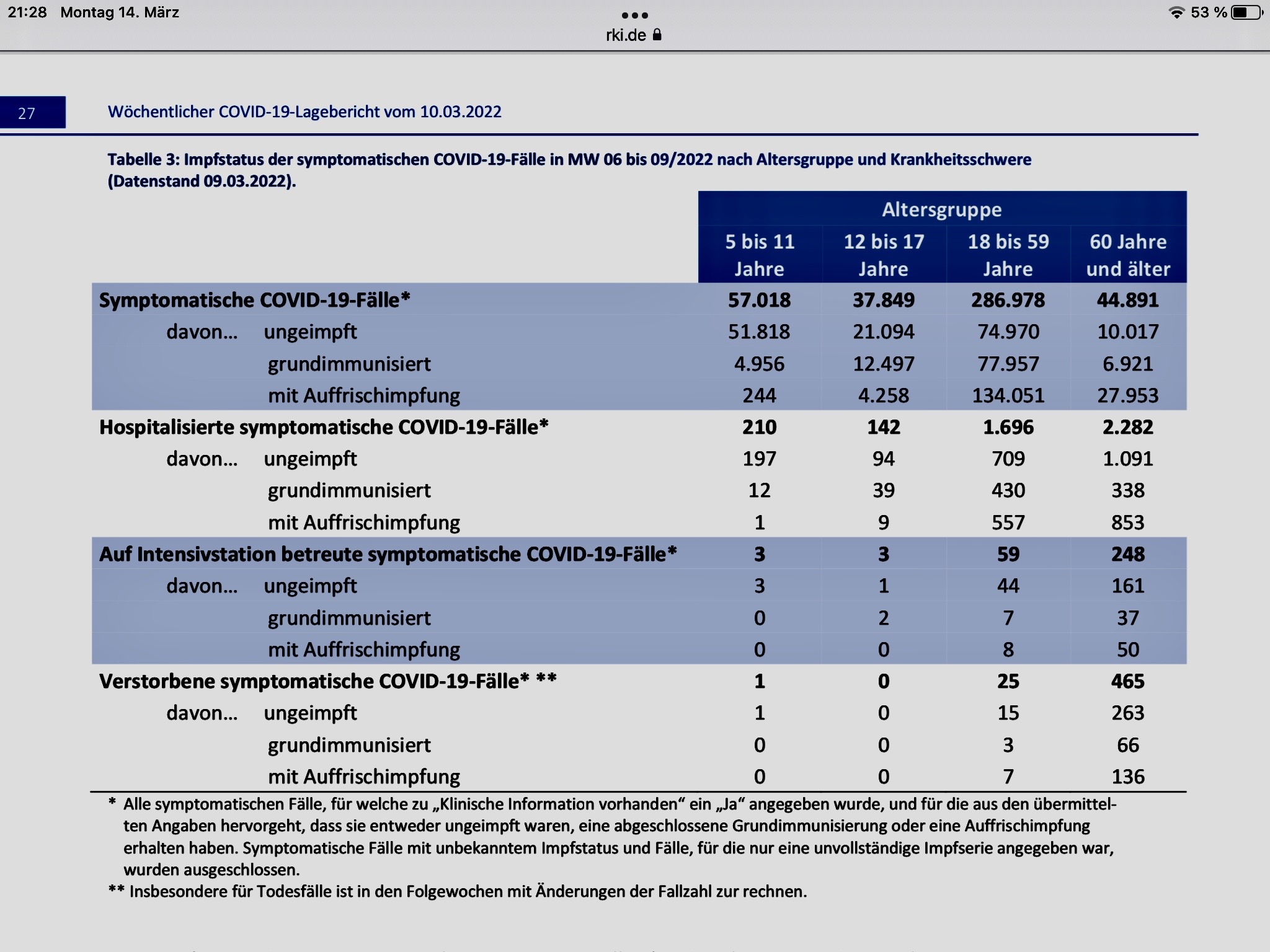1270x952 pixels.
Task: Tap the 5 bis 11 Jahre column header
Action: [760, 255]
